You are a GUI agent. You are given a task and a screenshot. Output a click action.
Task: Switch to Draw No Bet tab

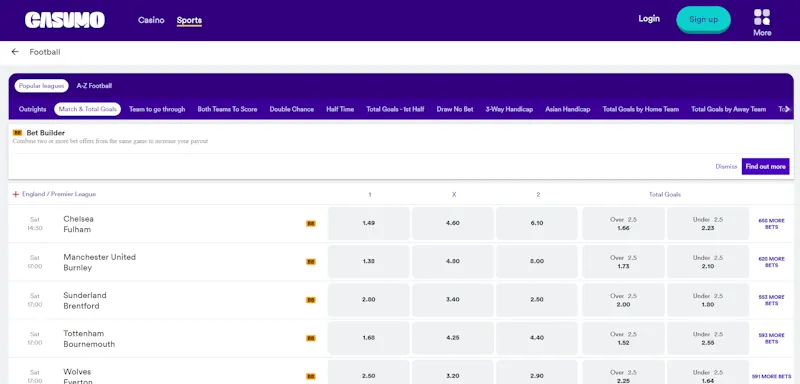(455, 109)
